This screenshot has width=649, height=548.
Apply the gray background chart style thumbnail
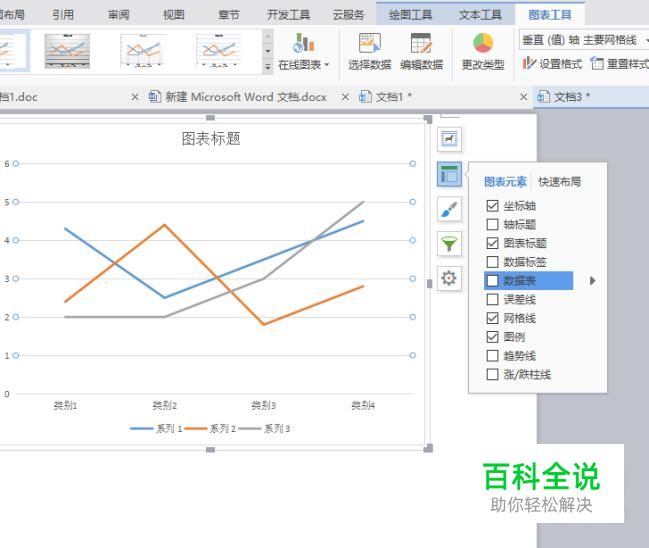click(x=67, y=51)
